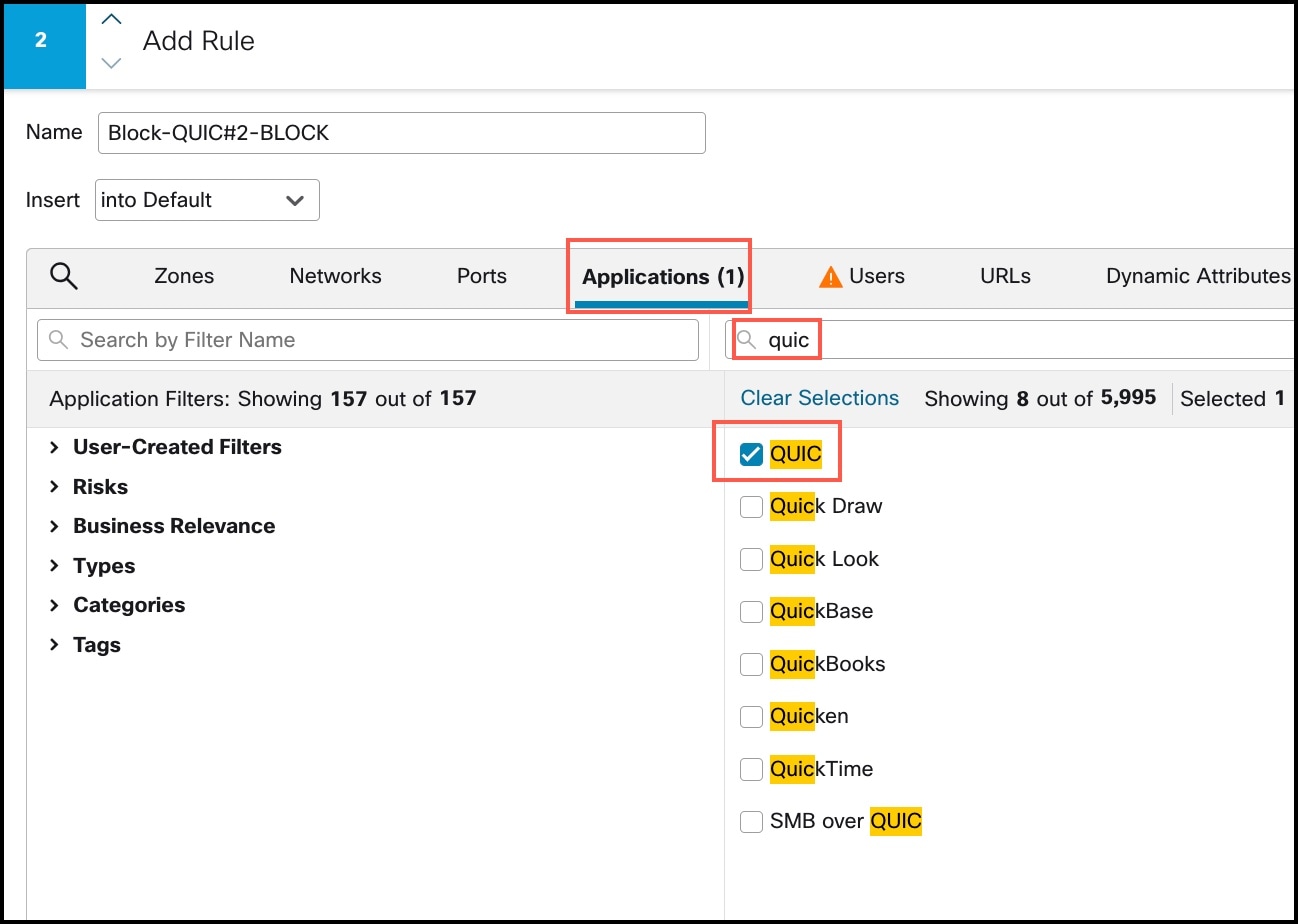The height and width of the screenshot is (924, 1298).
Task: Click the magnifier in the quic search box
Action: [749, 339]
